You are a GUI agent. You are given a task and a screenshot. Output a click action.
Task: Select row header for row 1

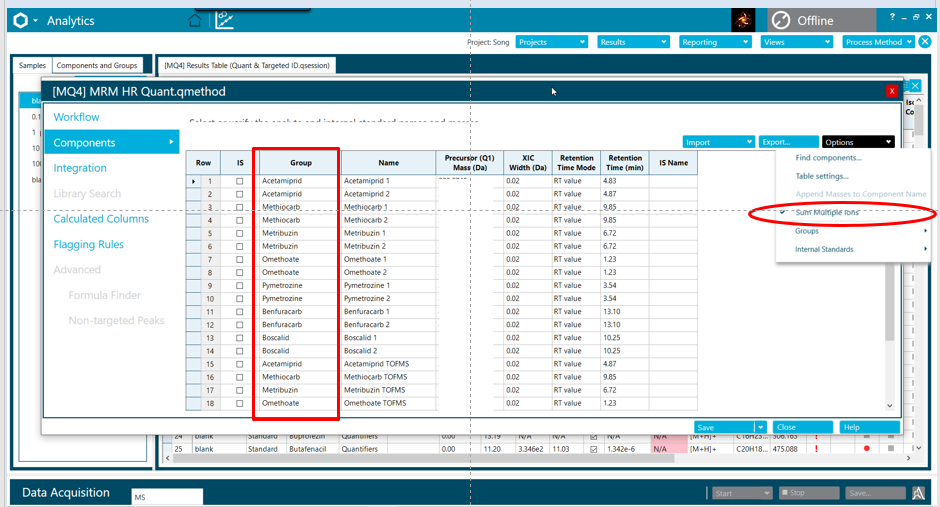pyautogui.click(x=203, y=181)
